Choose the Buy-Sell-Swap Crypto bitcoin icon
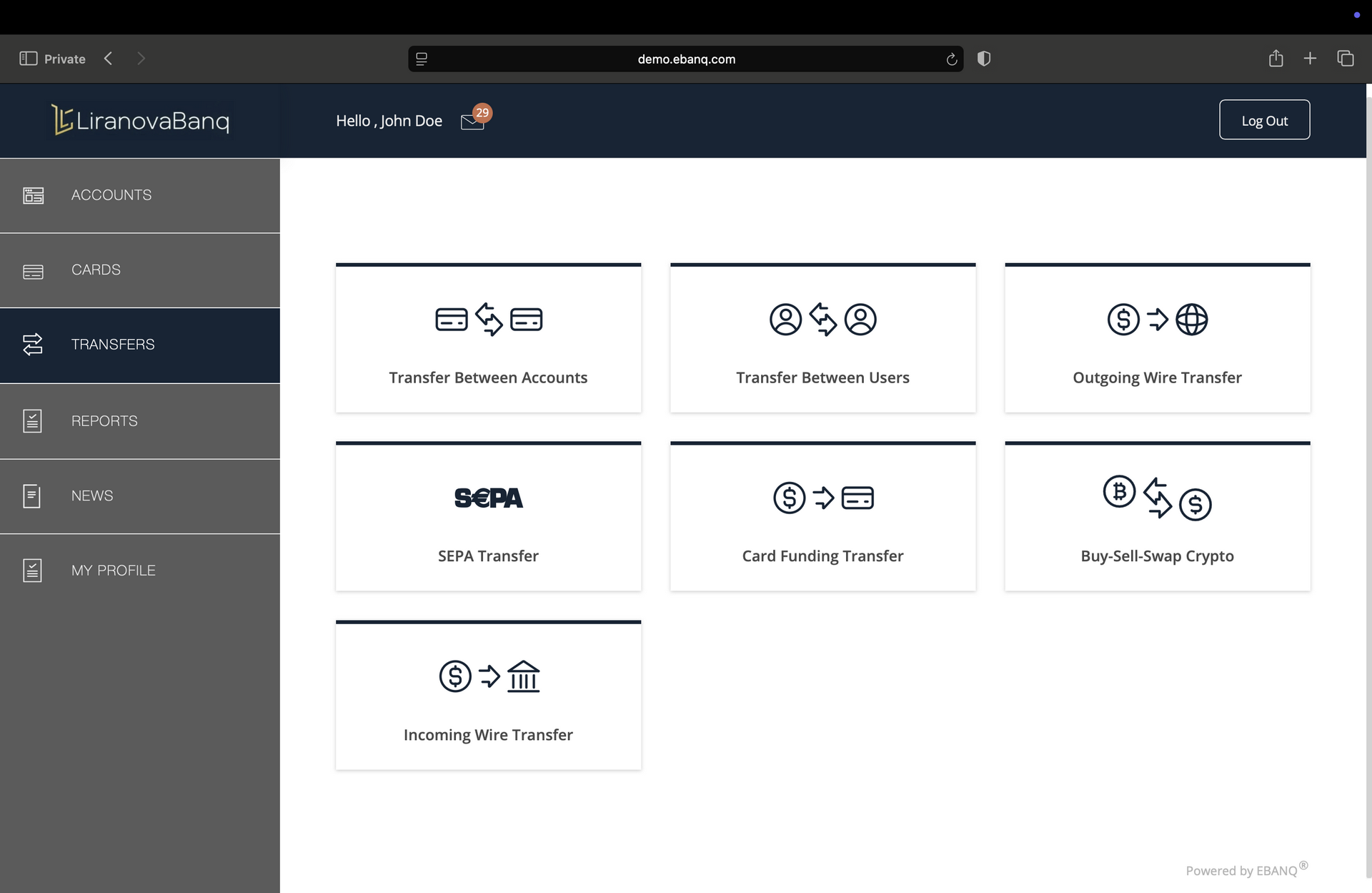The image size is (1372, 893). [1119, 492]
